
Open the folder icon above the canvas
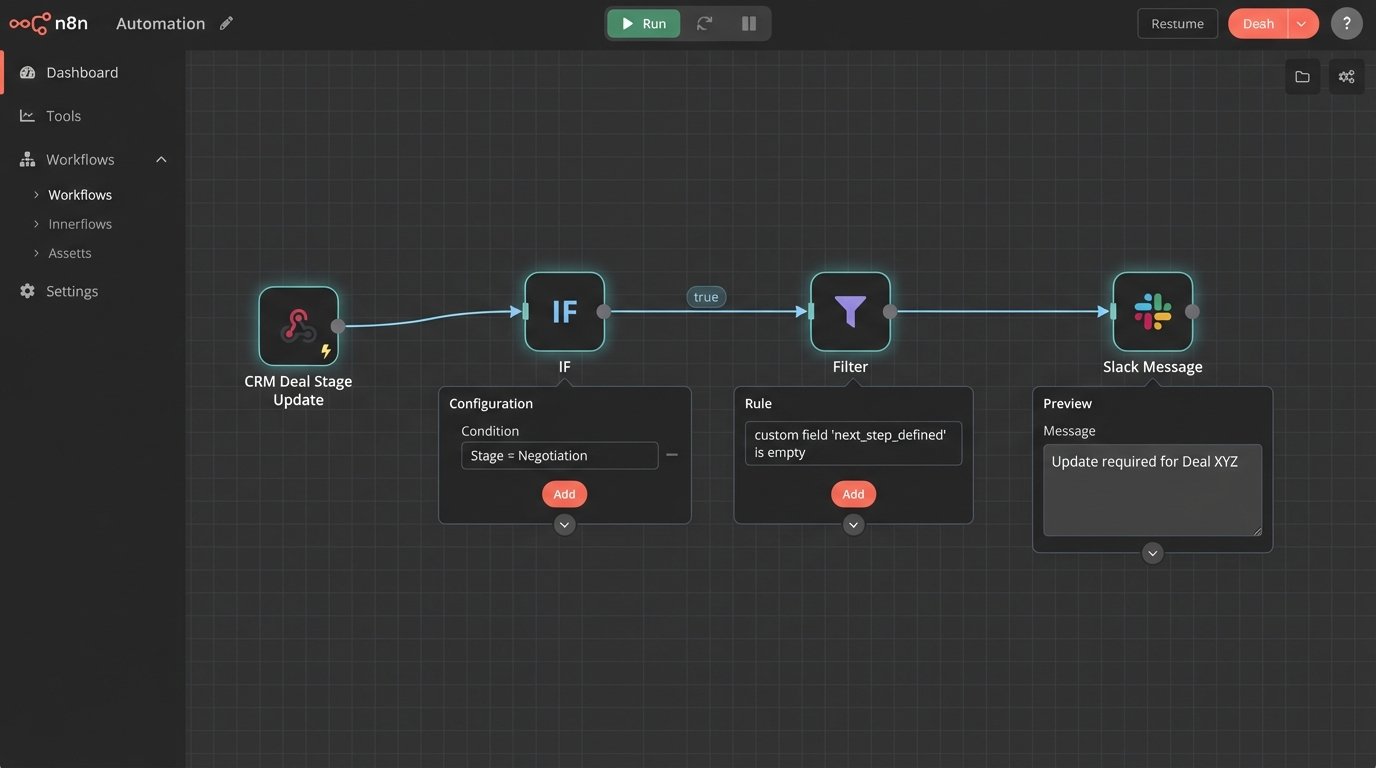pyautogui.click(x=1302, y=75)
